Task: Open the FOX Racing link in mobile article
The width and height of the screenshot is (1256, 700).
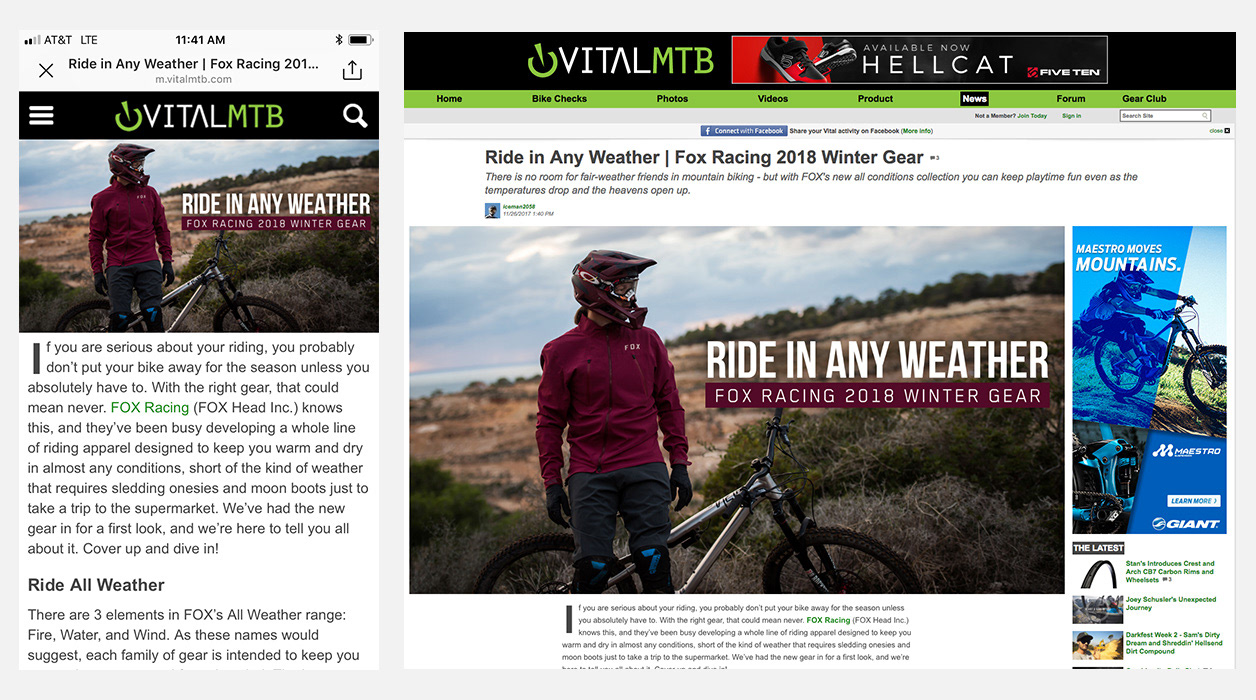Action: click(149, 408)
